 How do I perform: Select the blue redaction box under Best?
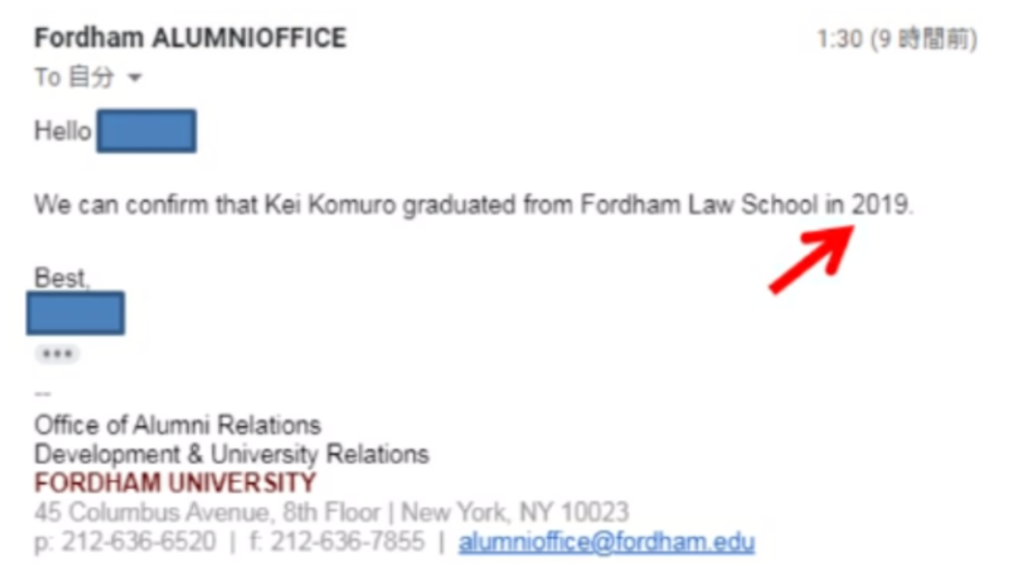tap(76, 313)
